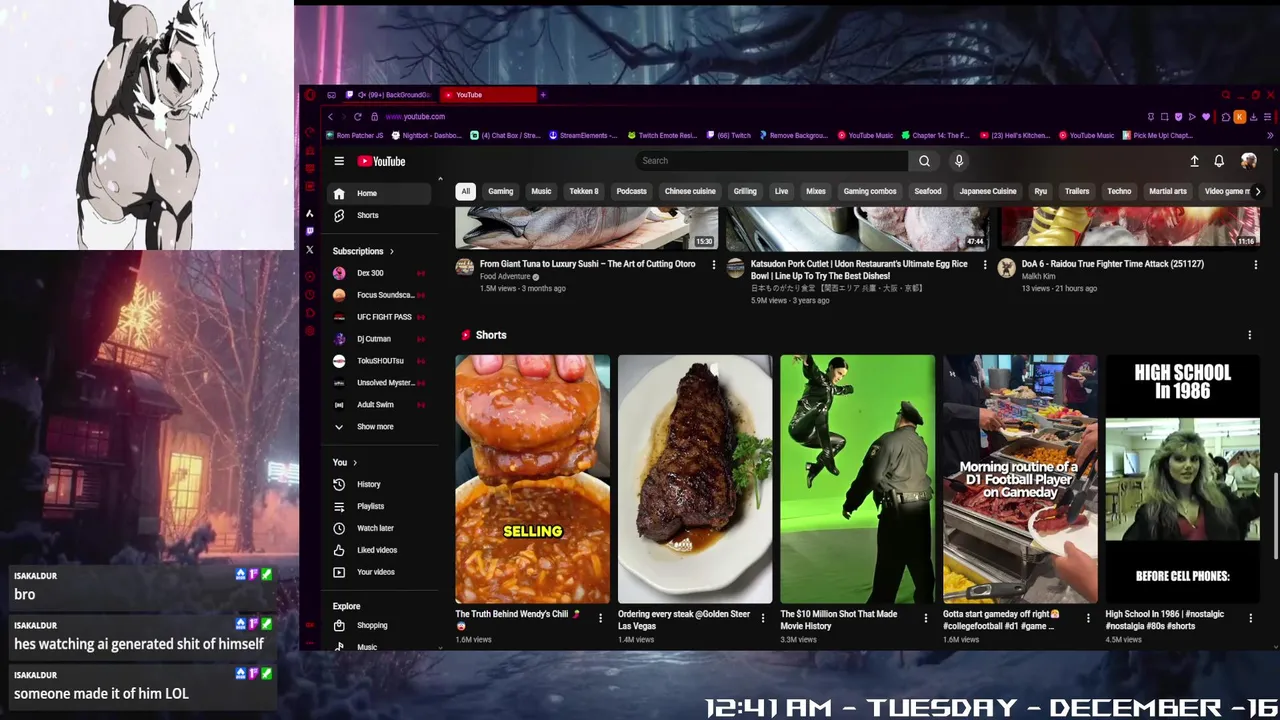Click the browser address bar URL
Image resolution: width=1280 pixels, height=720 pixels.
[x=415, y=117]
